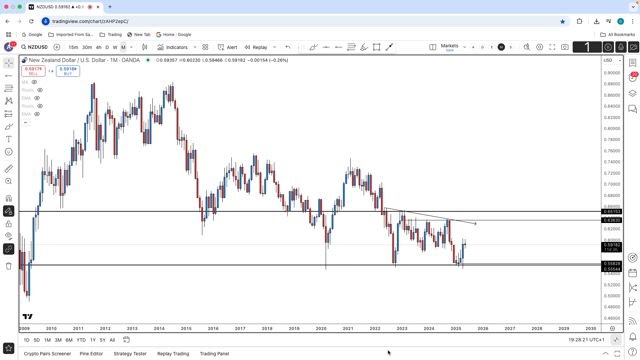Open the chats speech bubble icon
The height and width of the screenshot is (360, 640).
click(633, 109)
